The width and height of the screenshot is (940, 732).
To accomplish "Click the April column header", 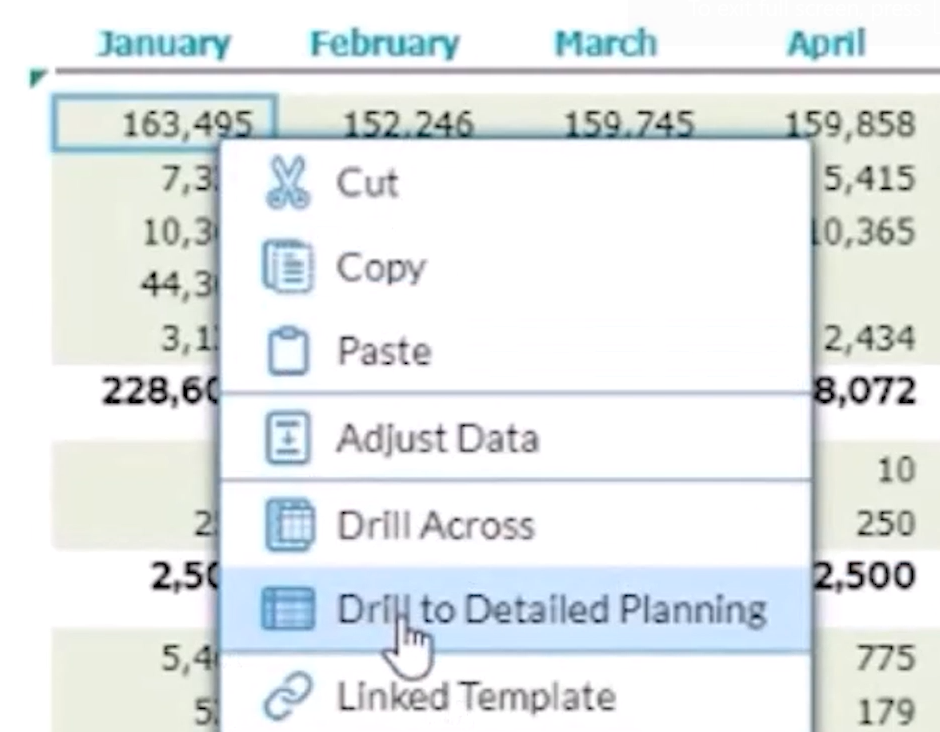I will coord(827,42).
